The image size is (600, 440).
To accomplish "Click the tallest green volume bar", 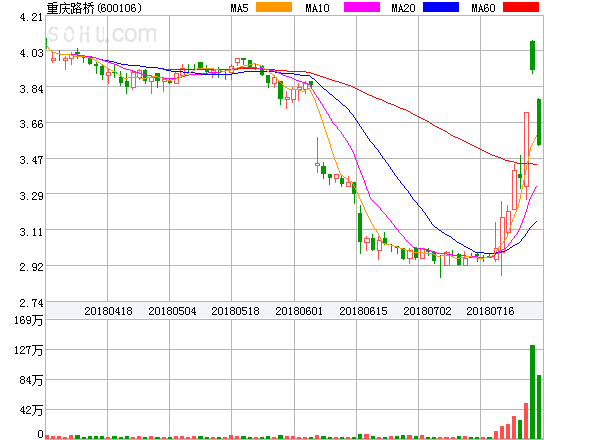I will (x=532, y=392).
